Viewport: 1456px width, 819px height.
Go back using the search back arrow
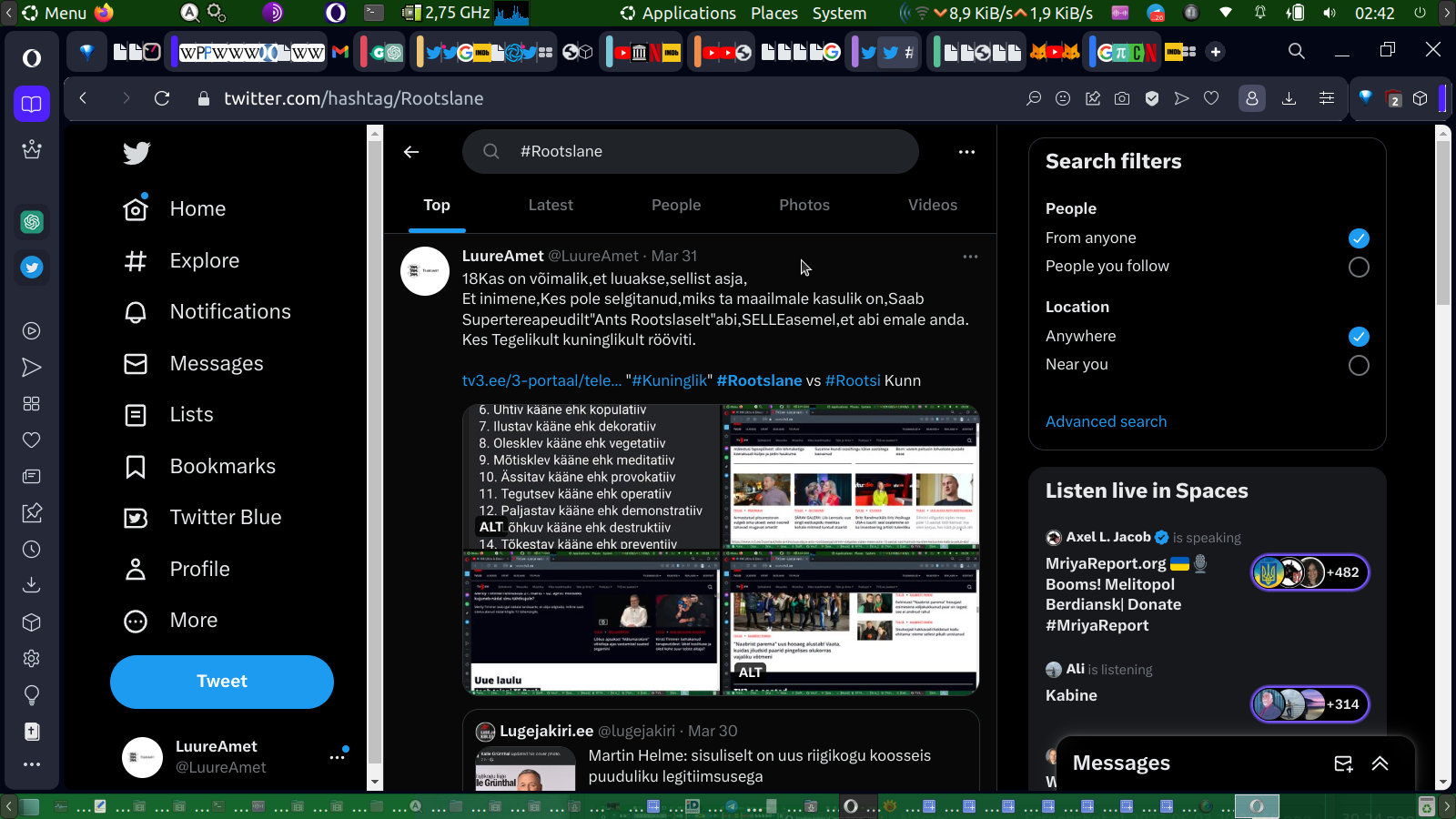click(411, 152)
